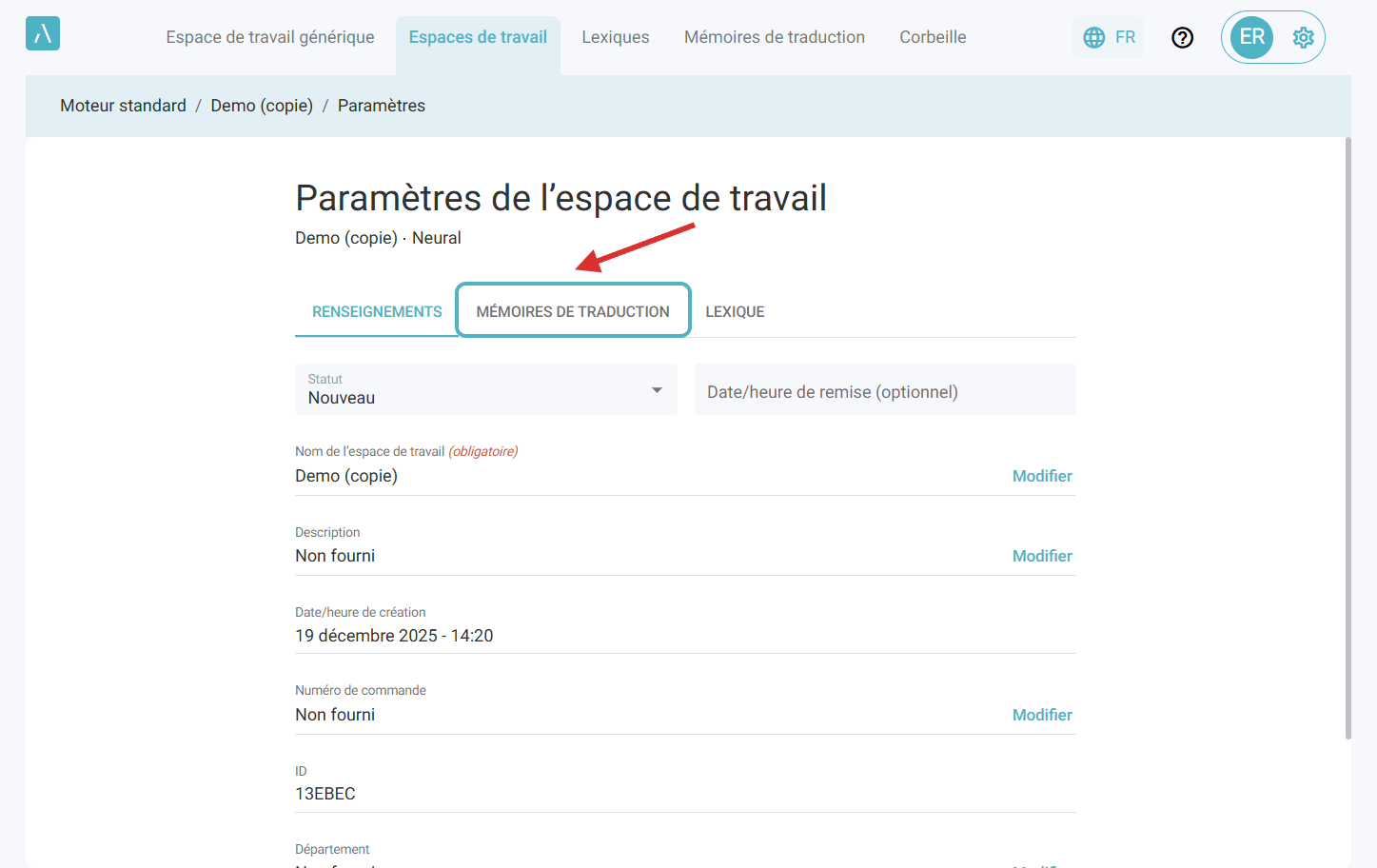Image resolution: width=1377 pixels, height=868 pixels.
Task: Switch to the Mémoires de traduction settings tab
Action: tap(573, 311)
